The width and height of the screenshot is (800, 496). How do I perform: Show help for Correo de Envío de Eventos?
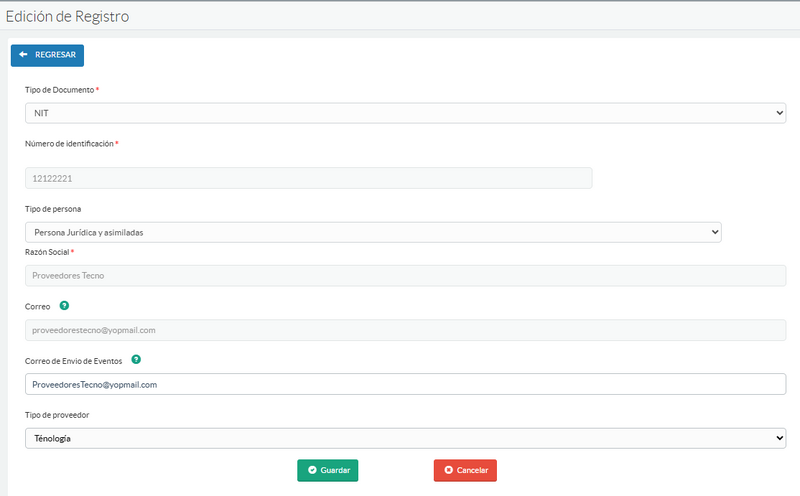tap(136, 359)
